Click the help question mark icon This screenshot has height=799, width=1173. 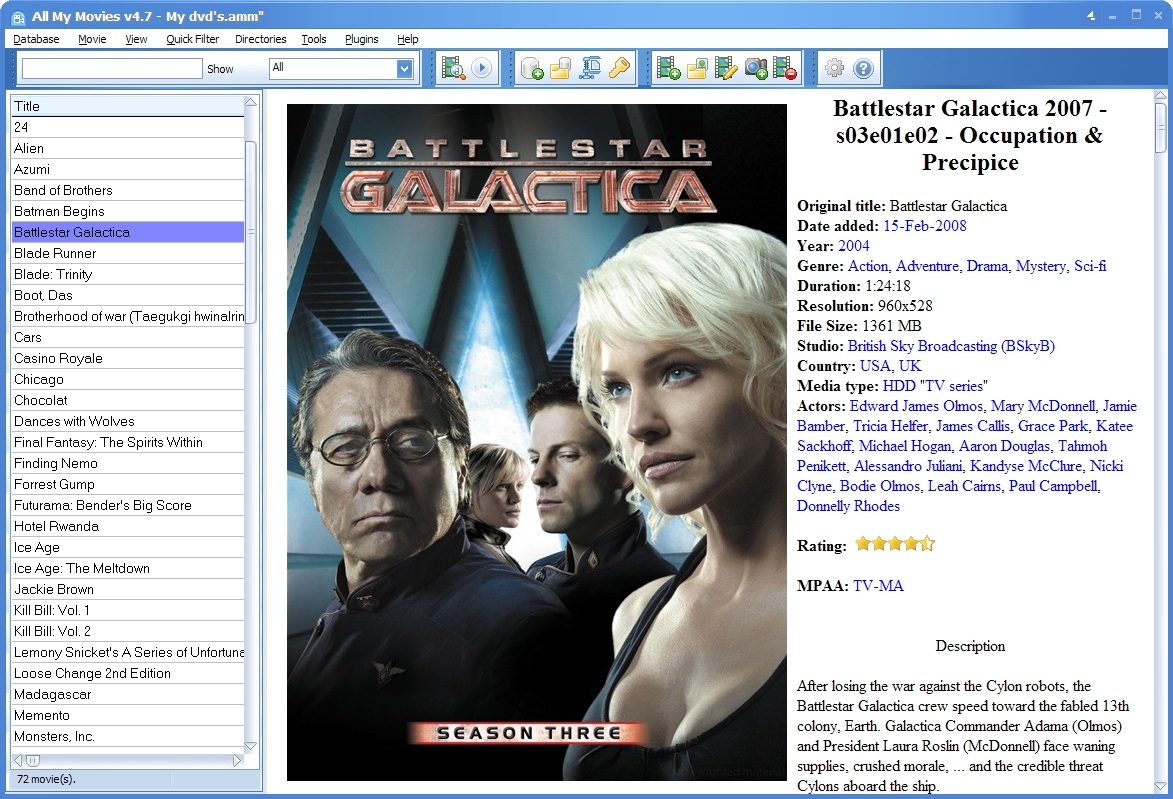[863, 68]
